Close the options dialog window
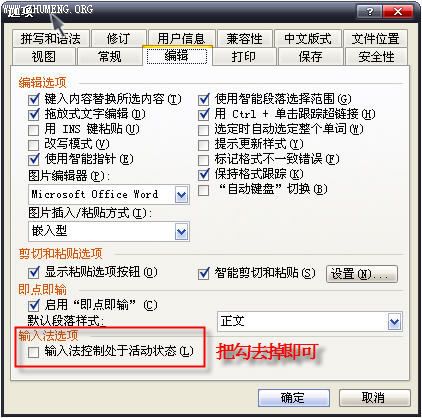This screenshot has height=418, width=422. [398, 12]
